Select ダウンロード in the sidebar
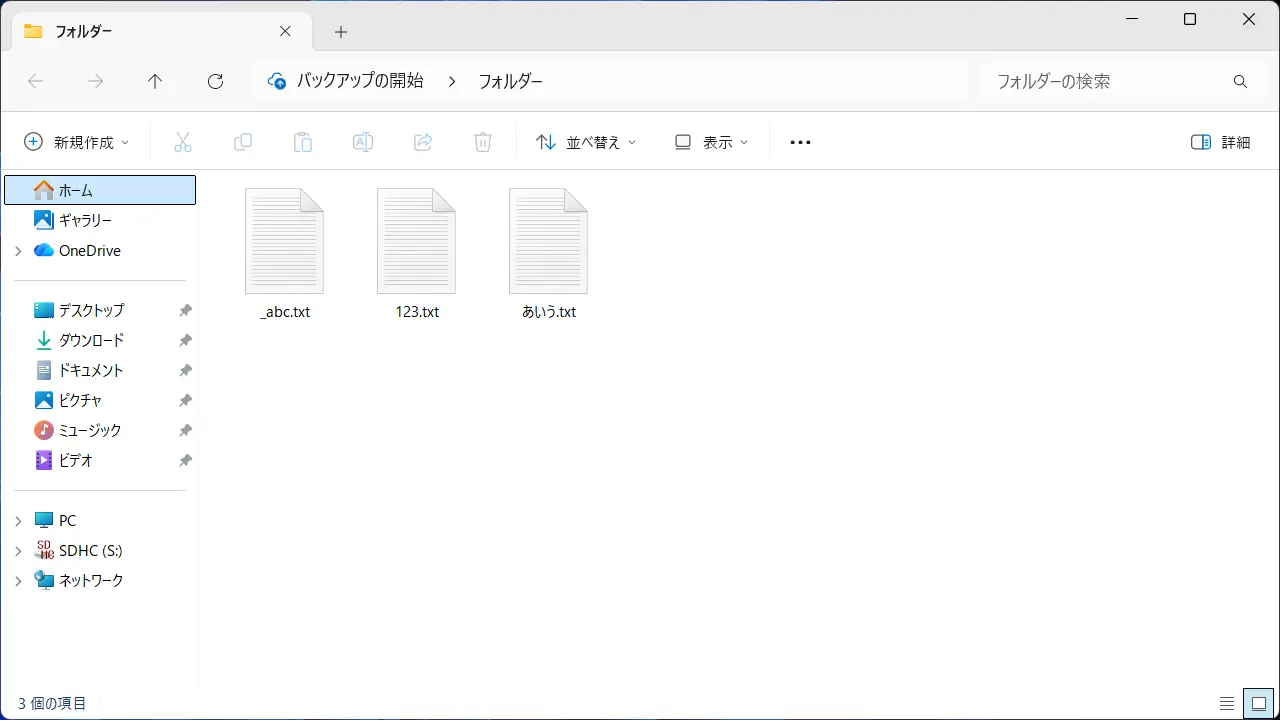The height and width of the screenshot is (720, 1280). 91,340
